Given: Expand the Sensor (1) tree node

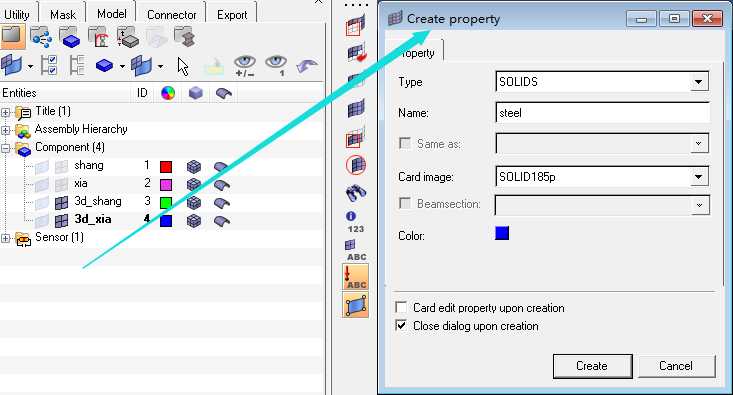Looking at the screenshot, I should click(5, 238).
